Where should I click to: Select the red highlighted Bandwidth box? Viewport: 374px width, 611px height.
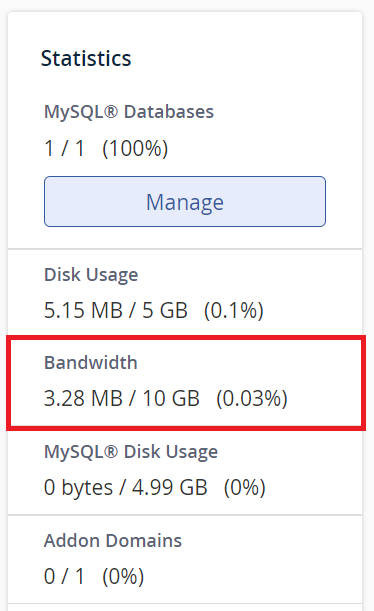186,383
